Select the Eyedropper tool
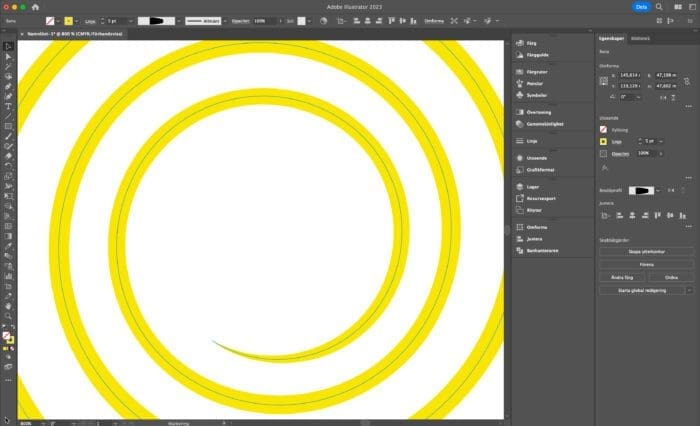 coord(8,246)
